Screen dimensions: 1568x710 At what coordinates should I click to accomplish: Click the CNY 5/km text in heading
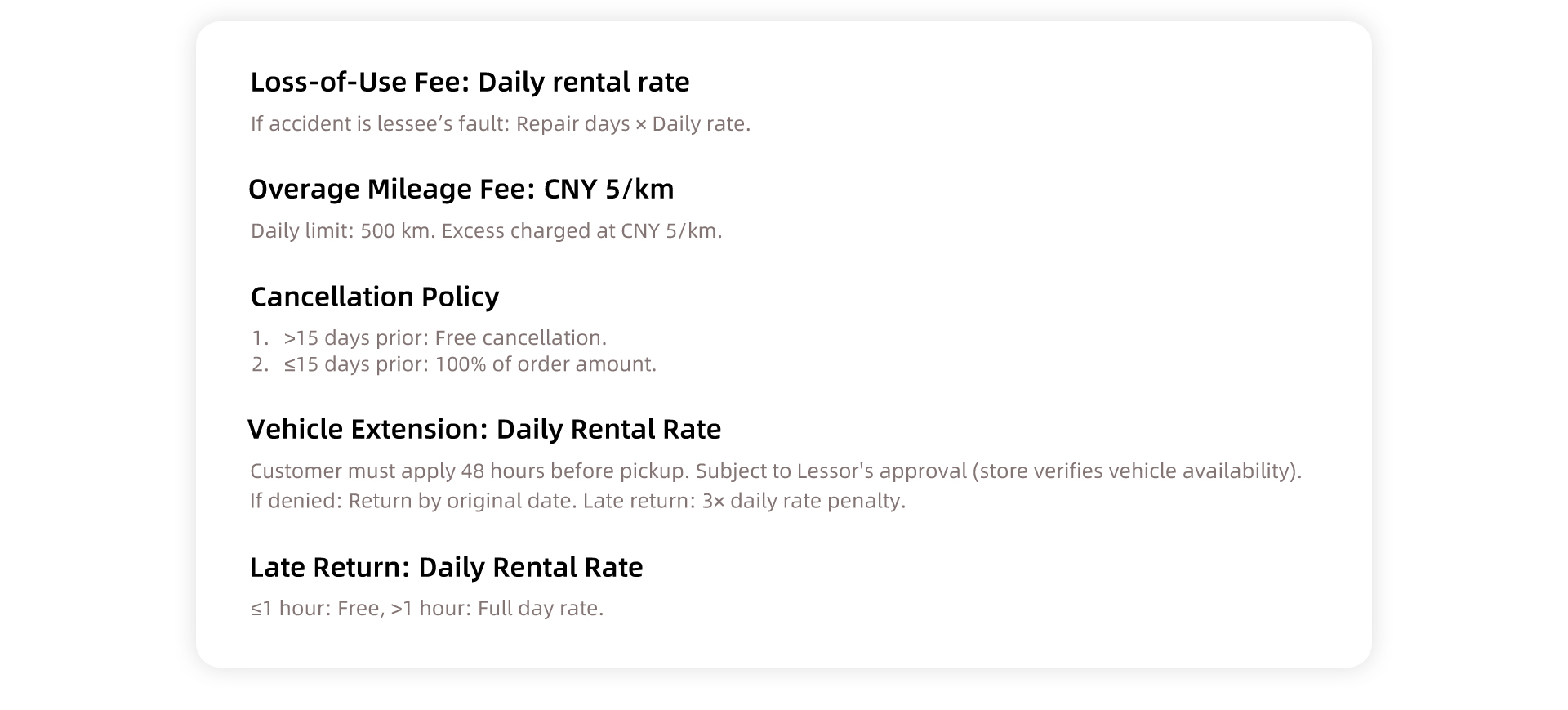[x=608, y=189]
